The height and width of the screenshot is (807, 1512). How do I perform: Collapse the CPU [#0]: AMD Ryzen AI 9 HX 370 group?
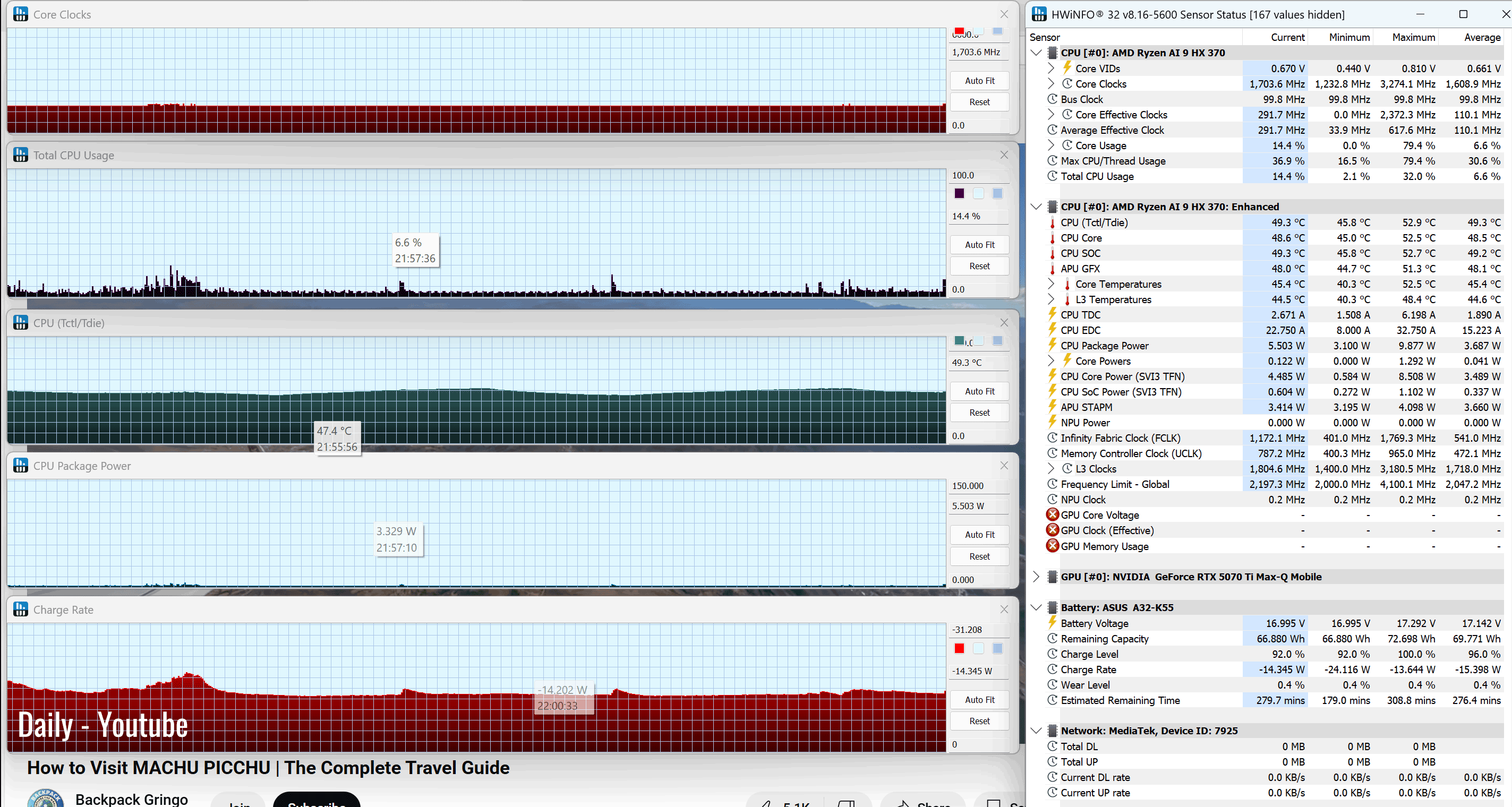click(x=1037, y=53)
